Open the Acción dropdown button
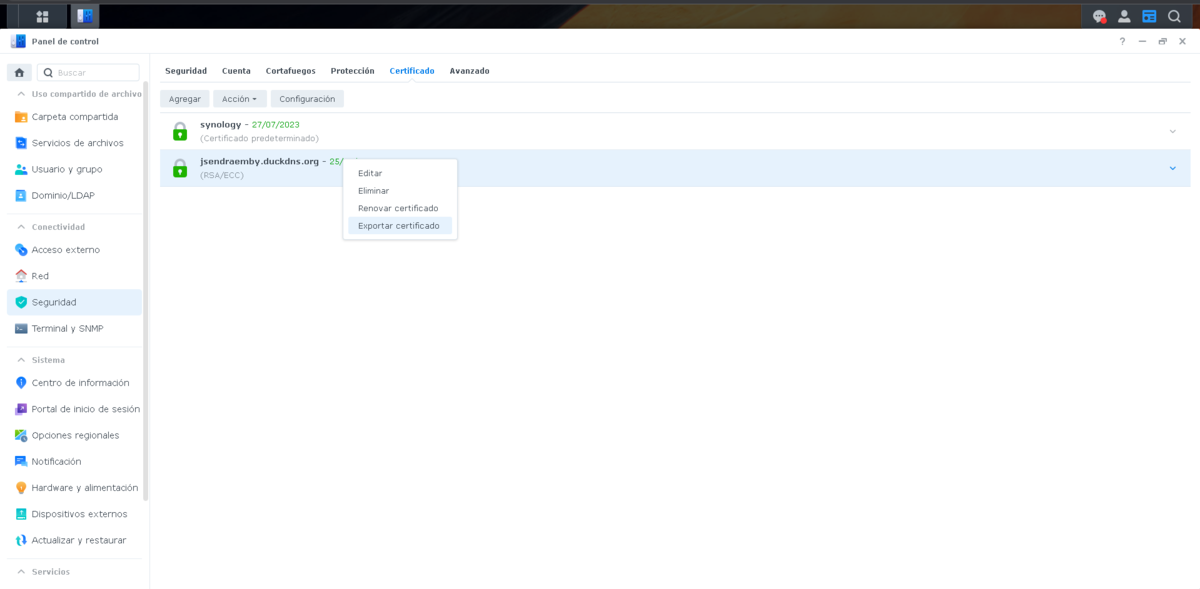 tap(240, 99)
